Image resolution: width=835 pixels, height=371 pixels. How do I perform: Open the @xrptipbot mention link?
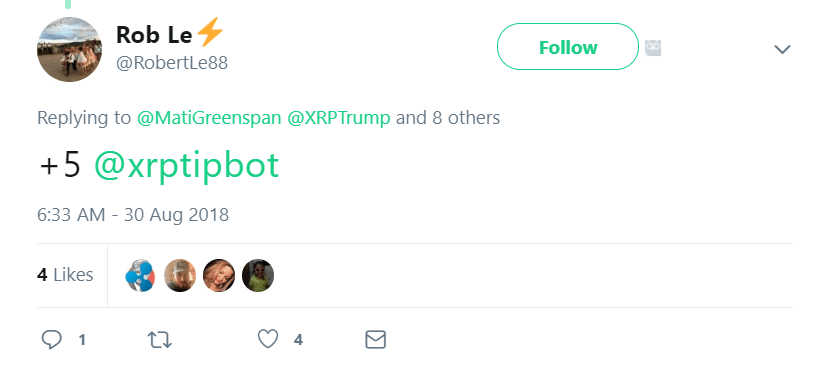point(186,166)
